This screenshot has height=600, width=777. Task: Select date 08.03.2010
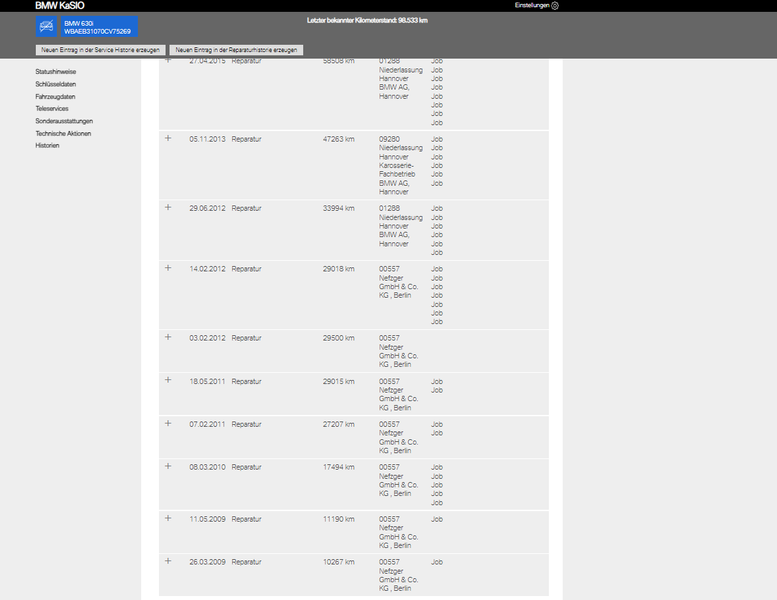[207, 467]
